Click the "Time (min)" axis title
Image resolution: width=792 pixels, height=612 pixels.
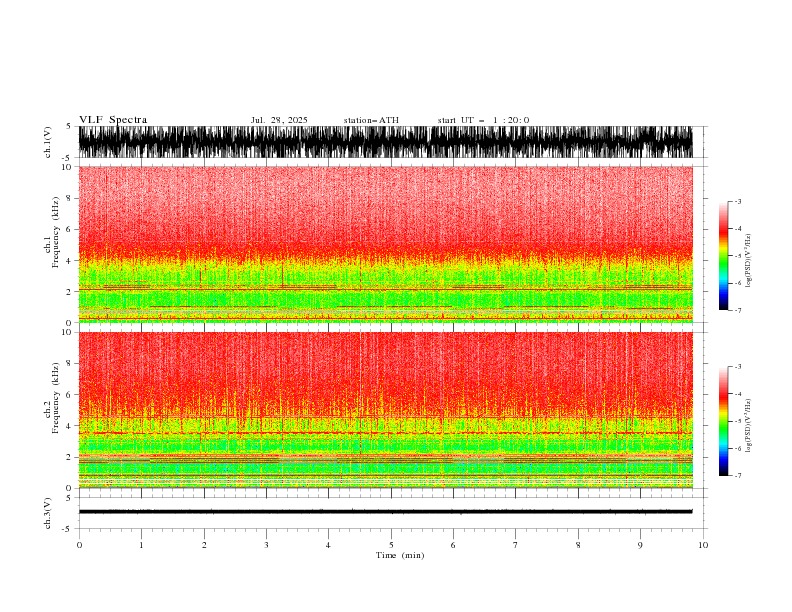point(400,555)
